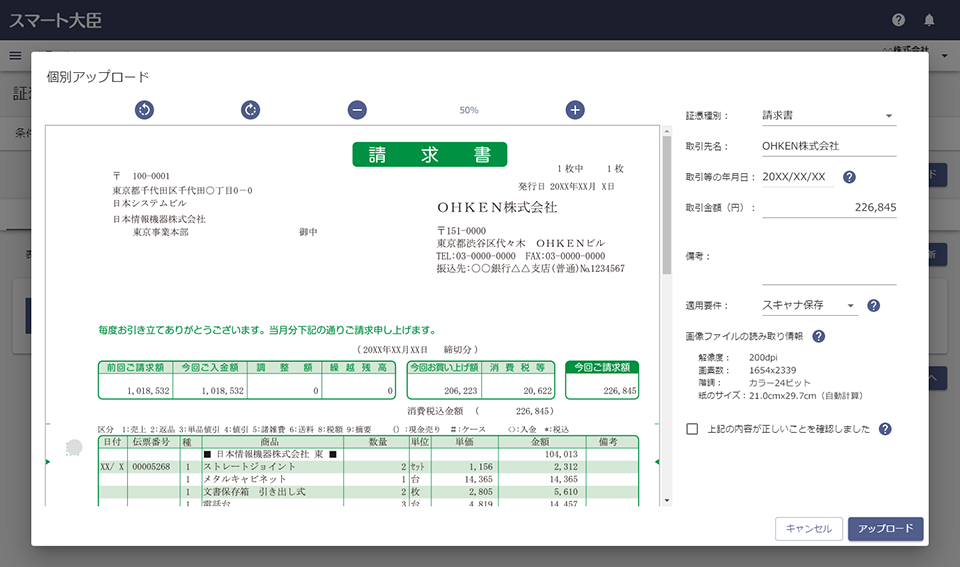This screenshot has width=960, height=567.
Task: Check 上記の内容が正しいことを確認しました
Action: [692, 429]
